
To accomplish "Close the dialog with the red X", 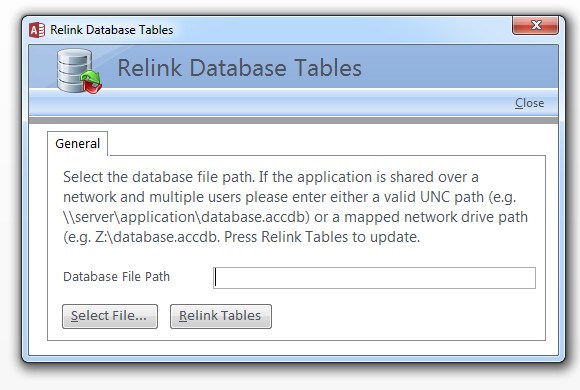I will (535, 25).
